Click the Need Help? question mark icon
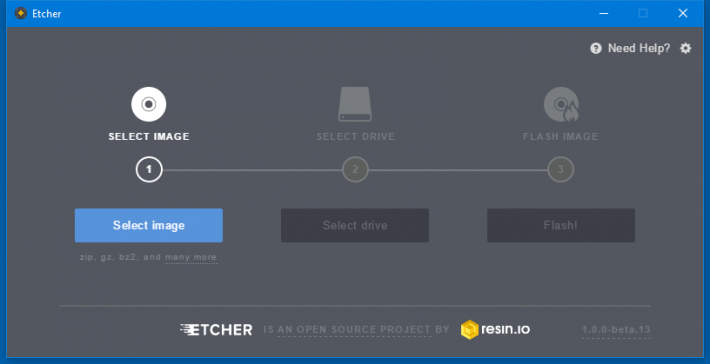The height and width of the screenshot is (364, 710). [x=596, y=48]
